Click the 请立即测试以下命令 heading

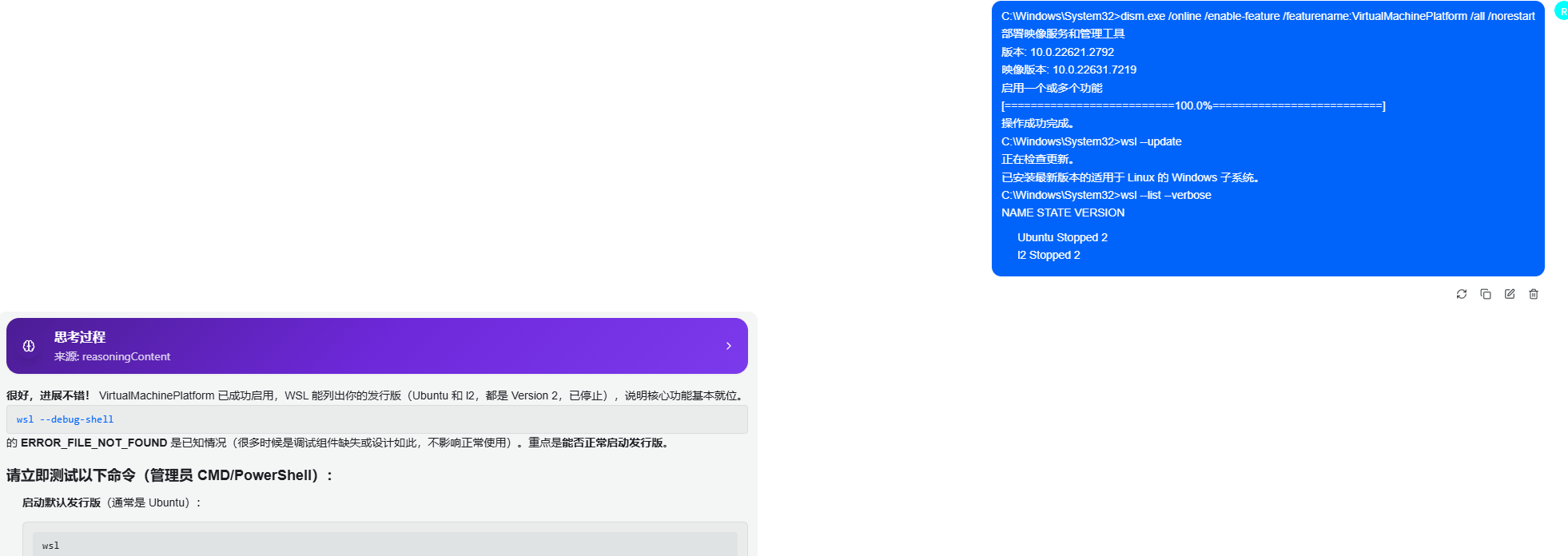(x=169, y=475)
